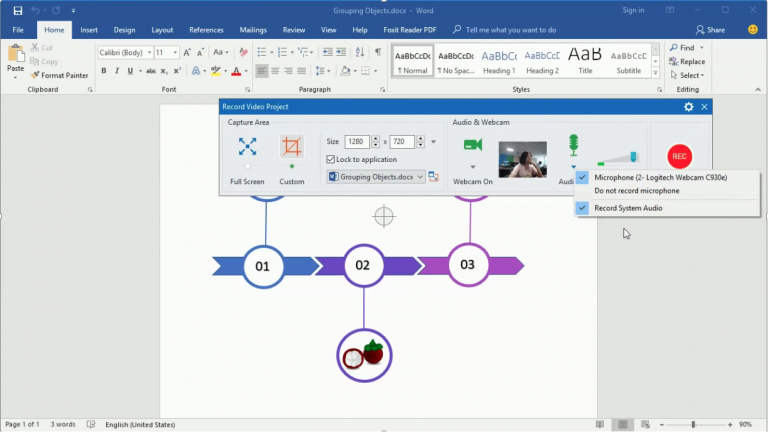Click the zoom slider in status bar

coord(693,425)
